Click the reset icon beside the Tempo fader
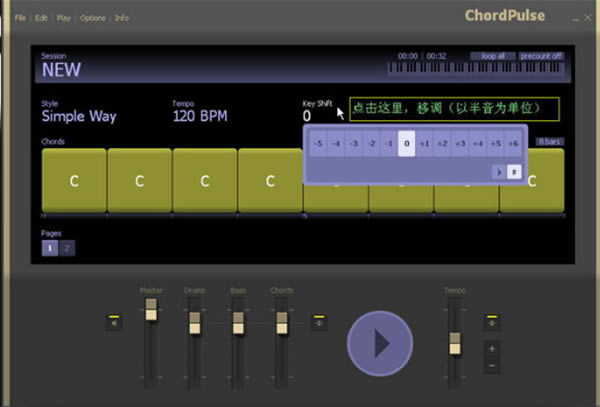Screen dimensions: 600x407 coord(491,322)
